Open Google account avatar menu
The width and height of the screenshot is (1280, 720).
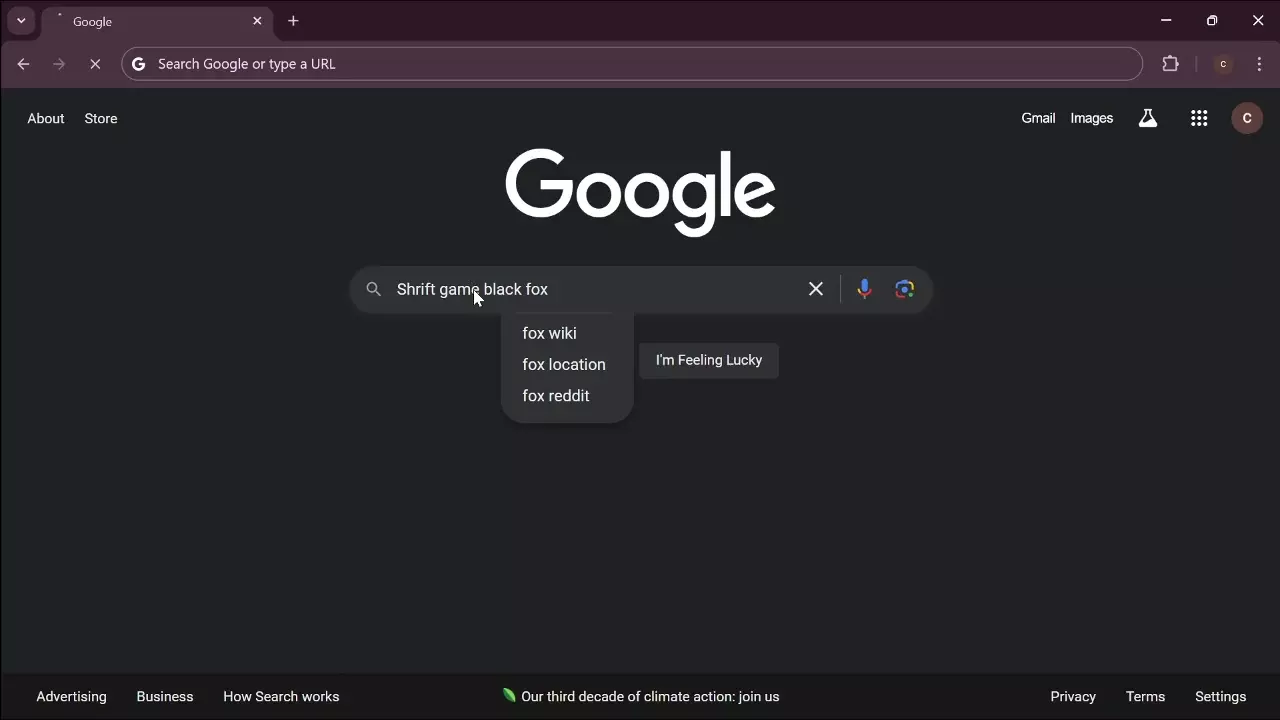[x=1246, y=118]
